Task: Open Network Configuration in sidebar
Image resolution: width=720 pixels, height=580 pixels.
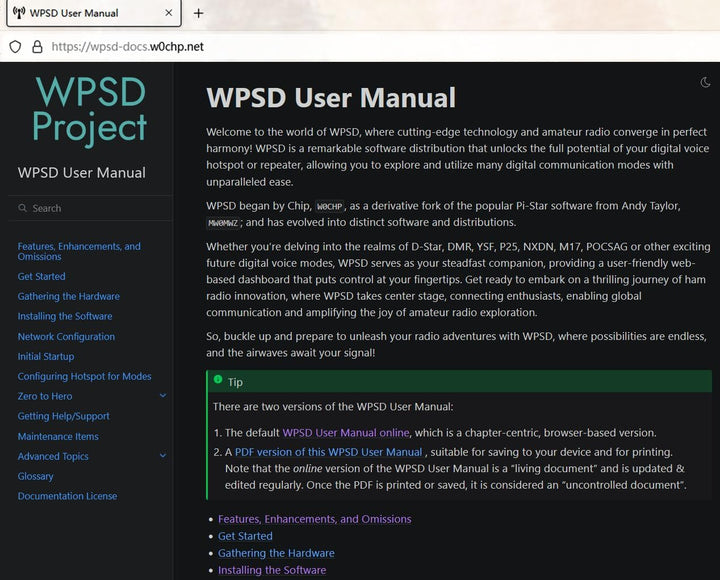Action: (x=66, y=337)
